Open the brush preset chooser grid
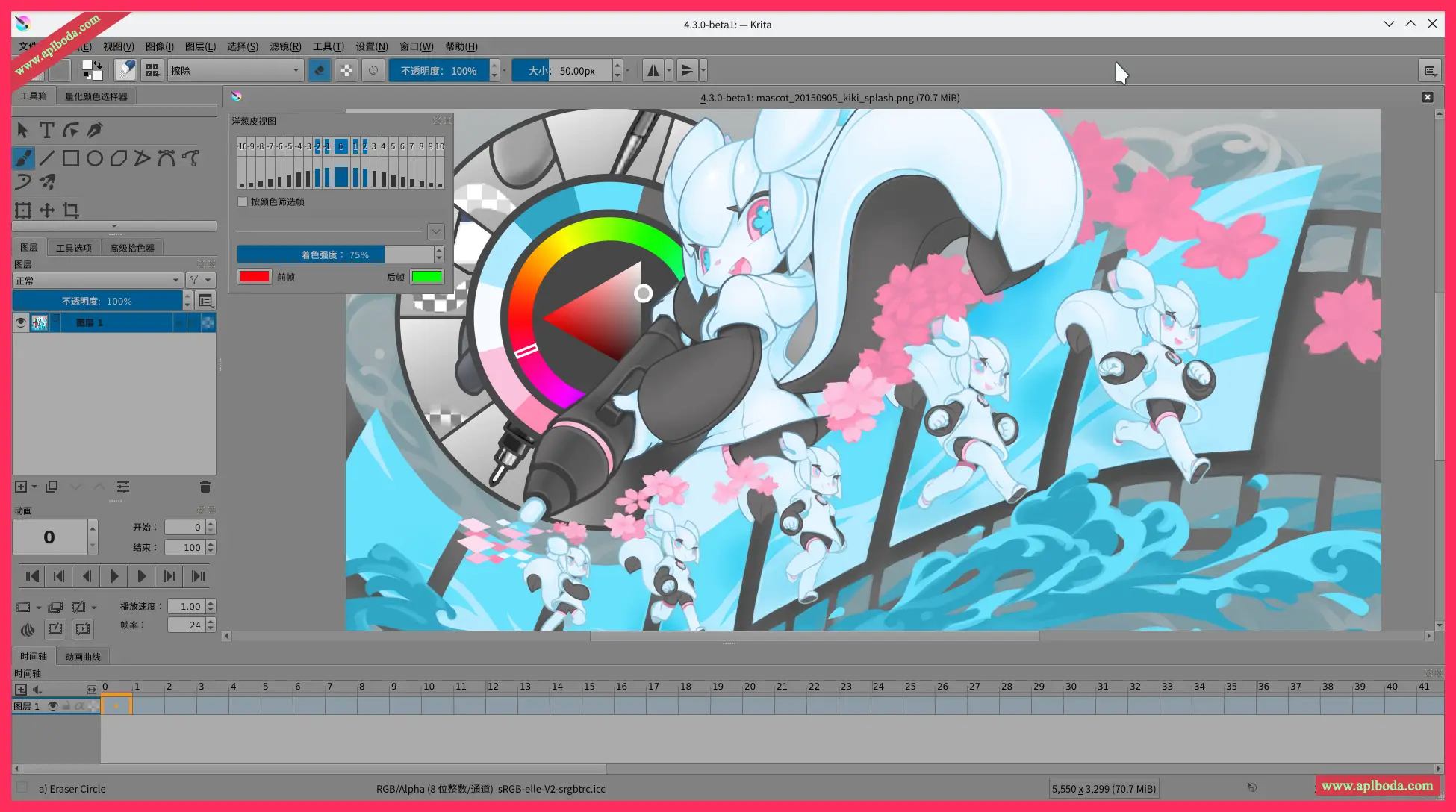 click(152, 70)
